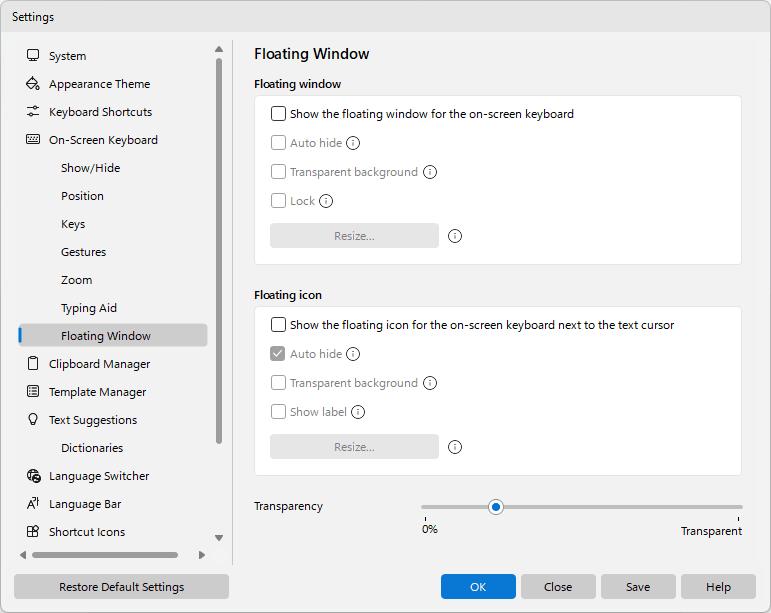Select Typing Aid in settings sidebar

pyautogui.click(x=89, y=308)
